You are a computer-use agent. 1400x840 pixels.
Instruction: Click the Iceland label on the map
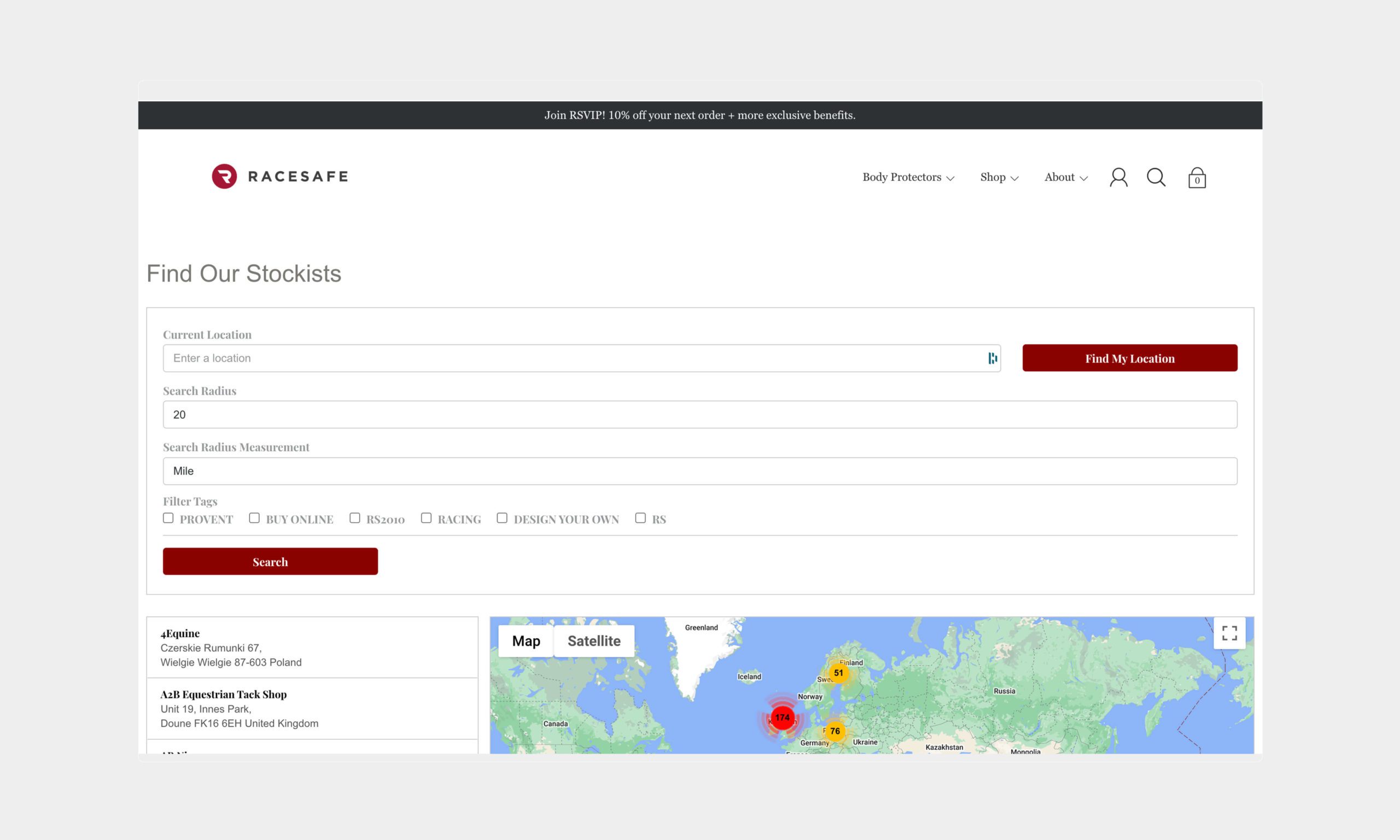click(749, 677)
